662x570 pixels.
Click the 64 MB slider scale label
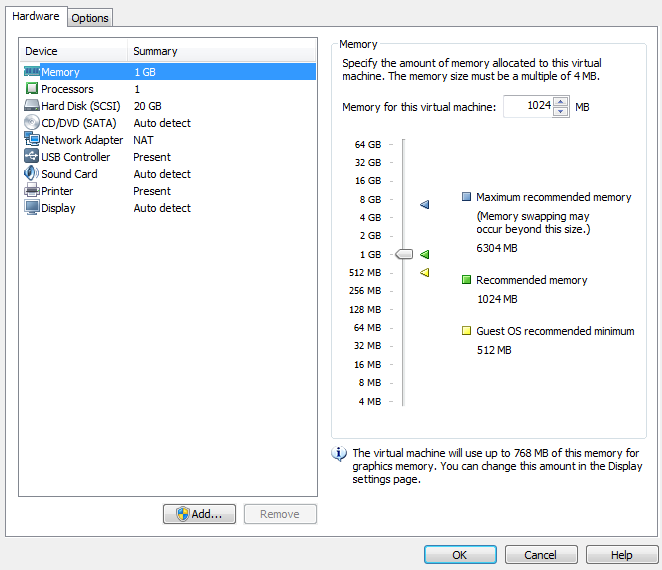click(x=367, y=328)
